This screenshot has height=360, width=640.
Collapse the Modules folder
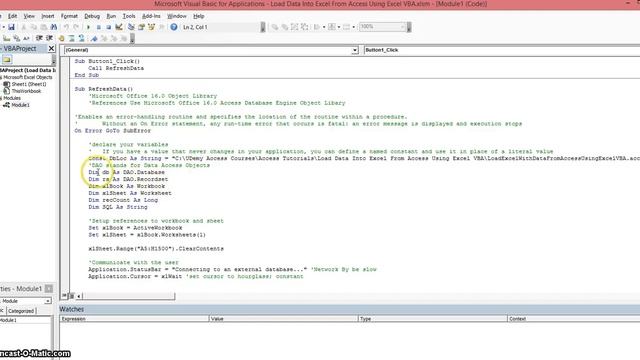pos(1,98)
